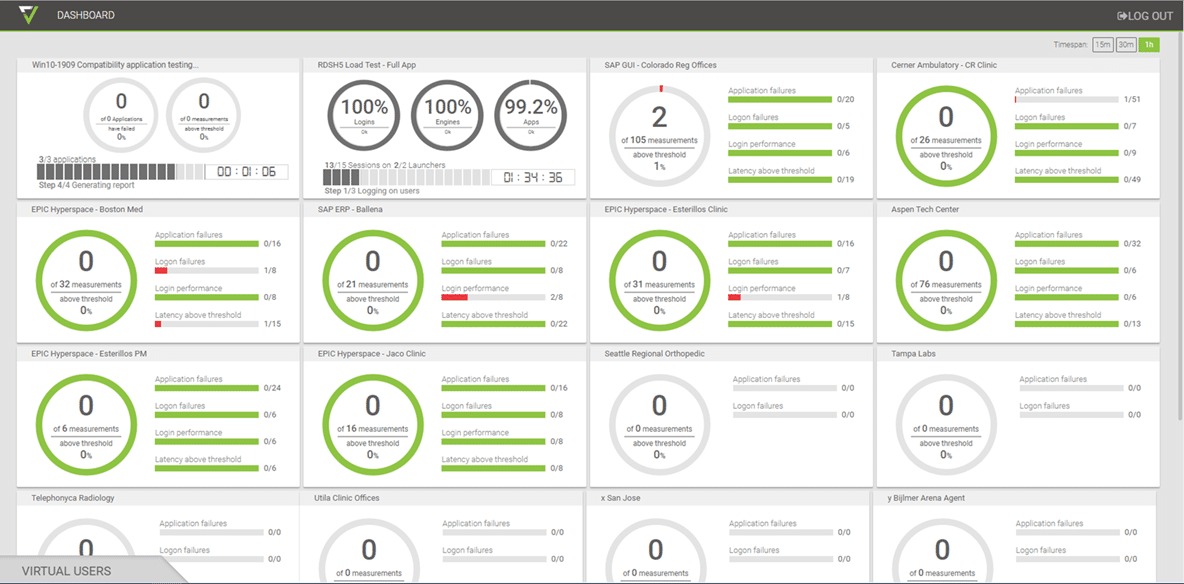Select the 2/8 login performance value
The height and width of the screenshot is (584, 1184).
coord(557,298)
